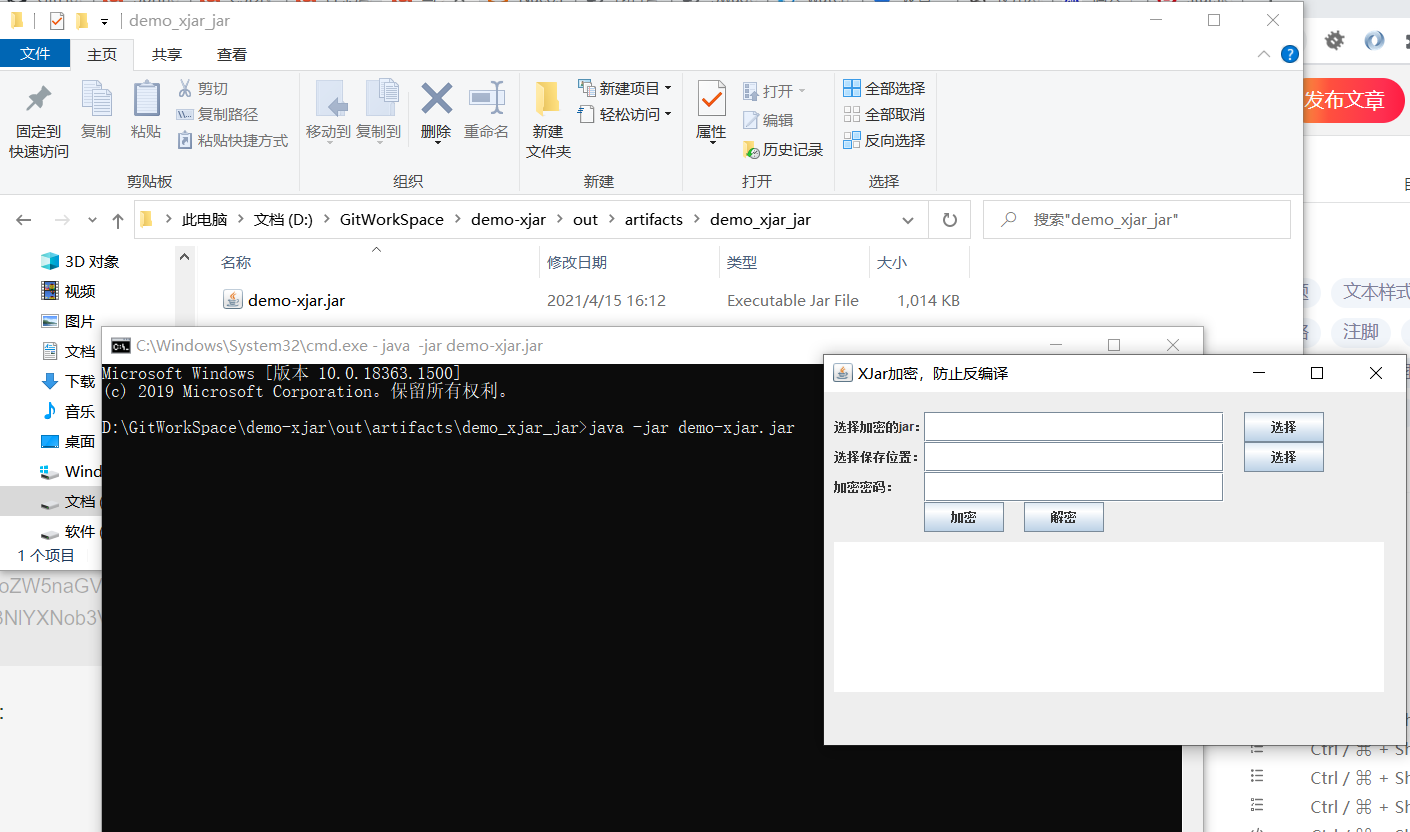Click Copy path (复制路径) in ribbon

coord(217,115)
